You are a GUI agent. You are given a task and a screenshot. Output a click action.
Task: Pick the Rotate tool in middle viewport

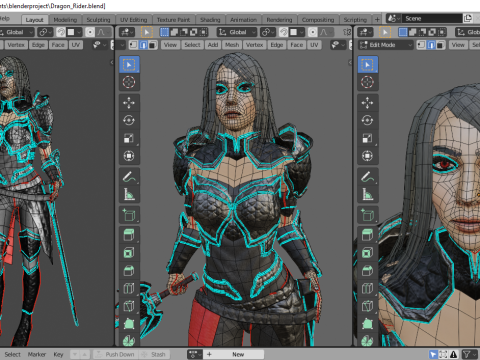(x=129, y=120)
